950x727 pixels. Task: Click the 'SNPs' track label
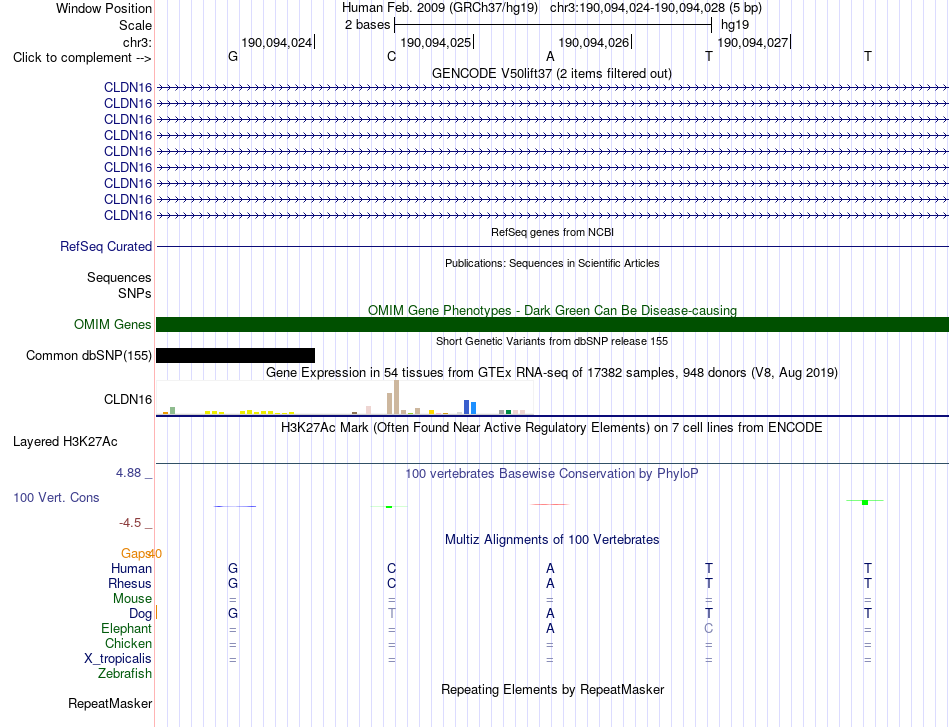click(x=135, y=293)
